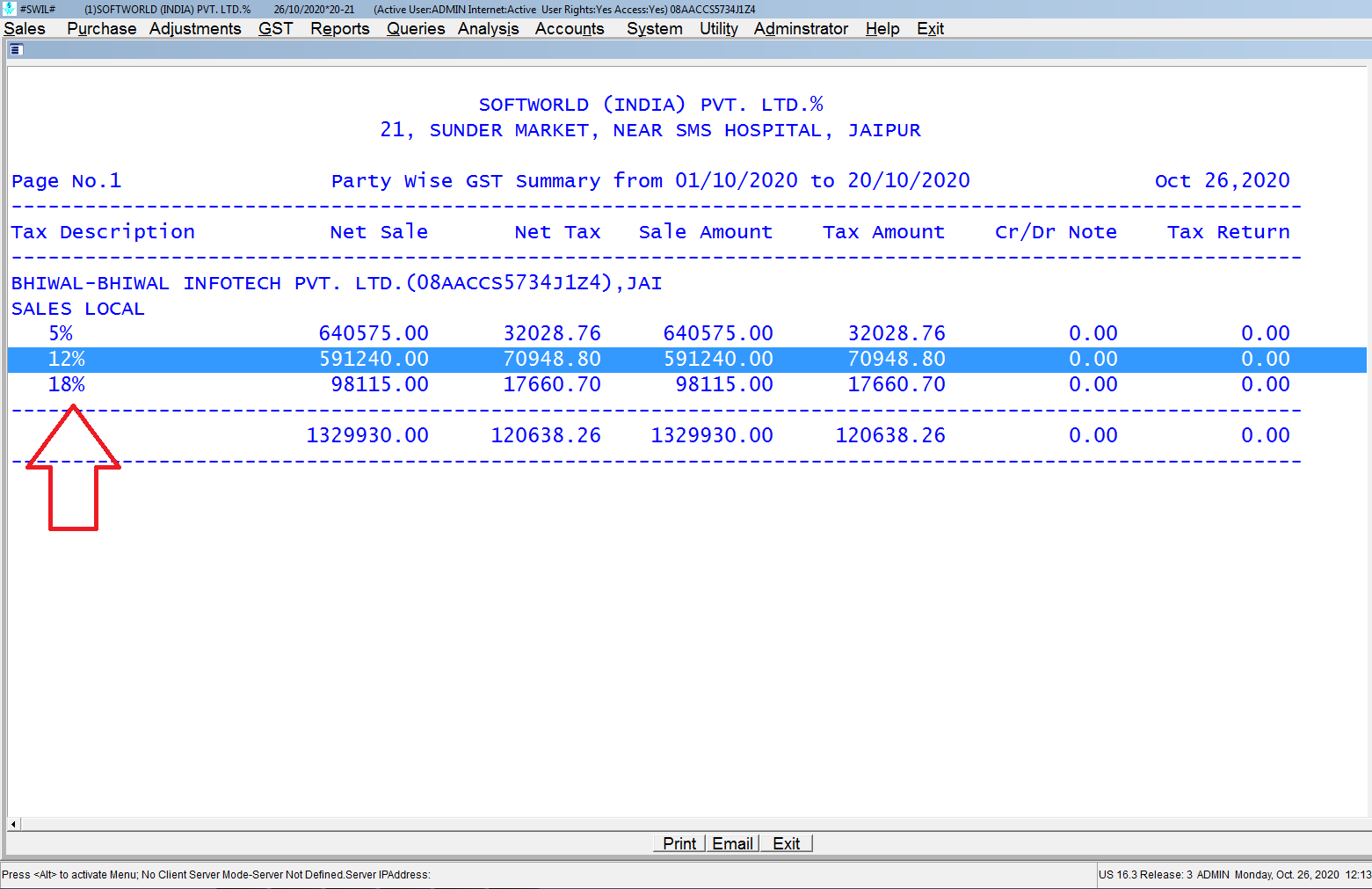1372x889 pixels.
Task: Click the horizontal scrollbar left arrow
Action: (x=13, y=824)
